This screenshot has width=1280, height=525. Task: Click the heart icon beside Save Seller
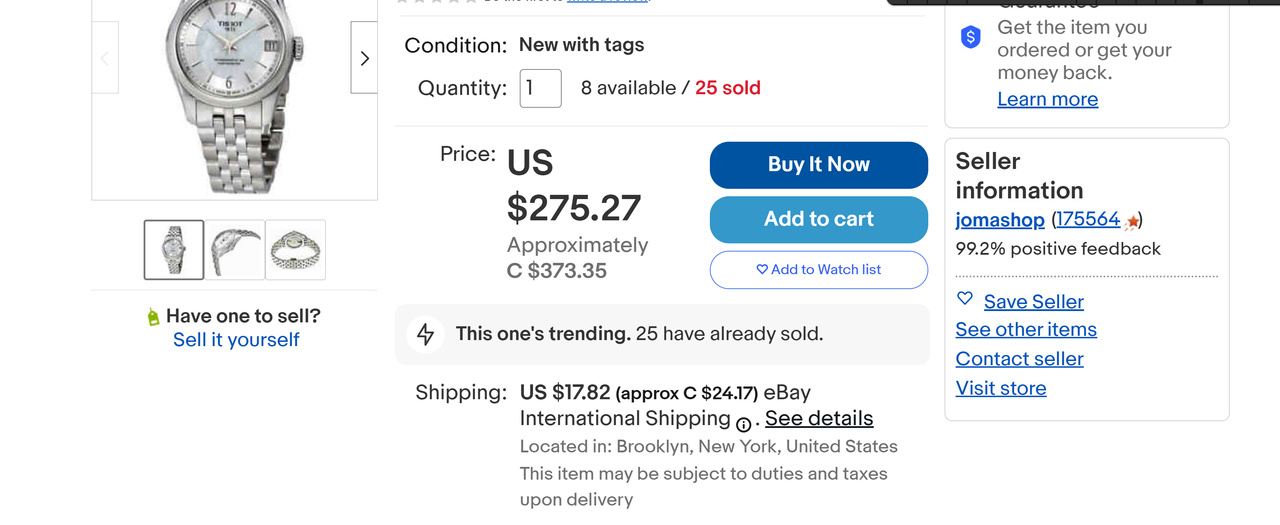point(965,299)
